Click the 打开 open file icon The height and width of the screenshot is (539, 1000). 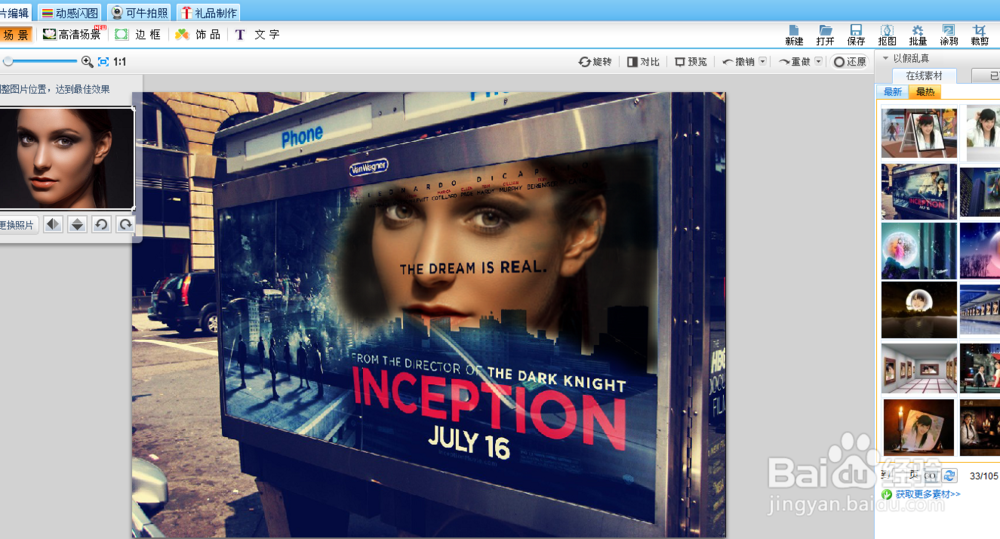tap(825, 35)
